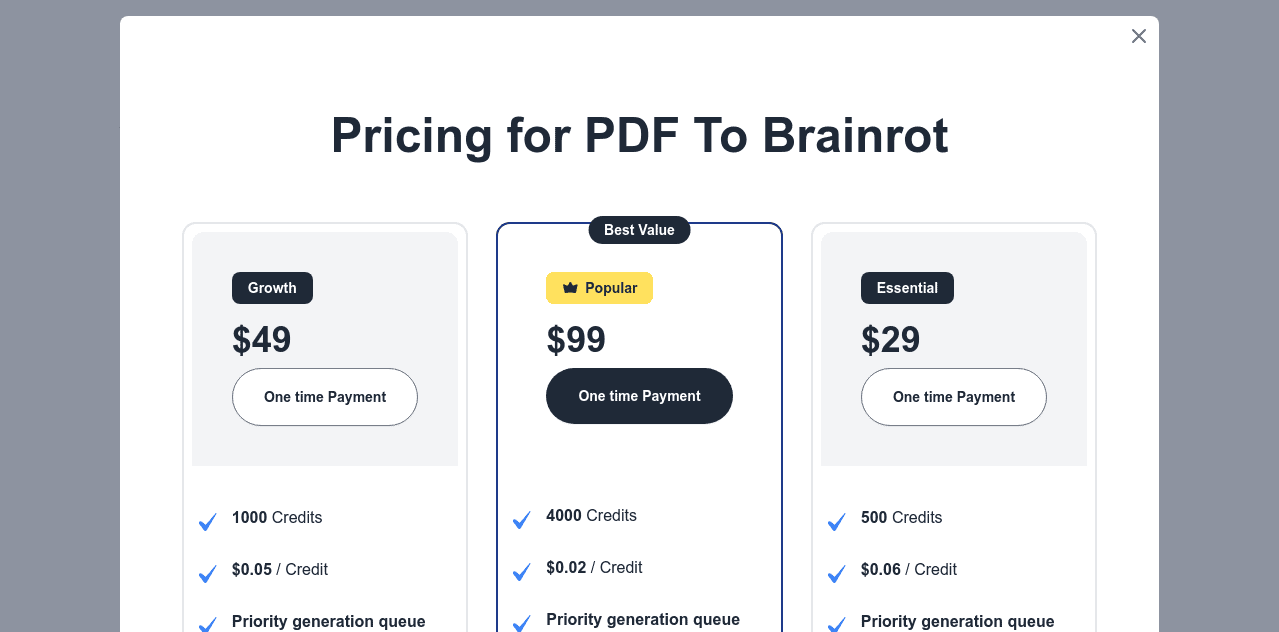Click the Pricing for PDF To Brainrot heading
The height and width of the screenshot is (632, 1279).
(x=639, y=136)
